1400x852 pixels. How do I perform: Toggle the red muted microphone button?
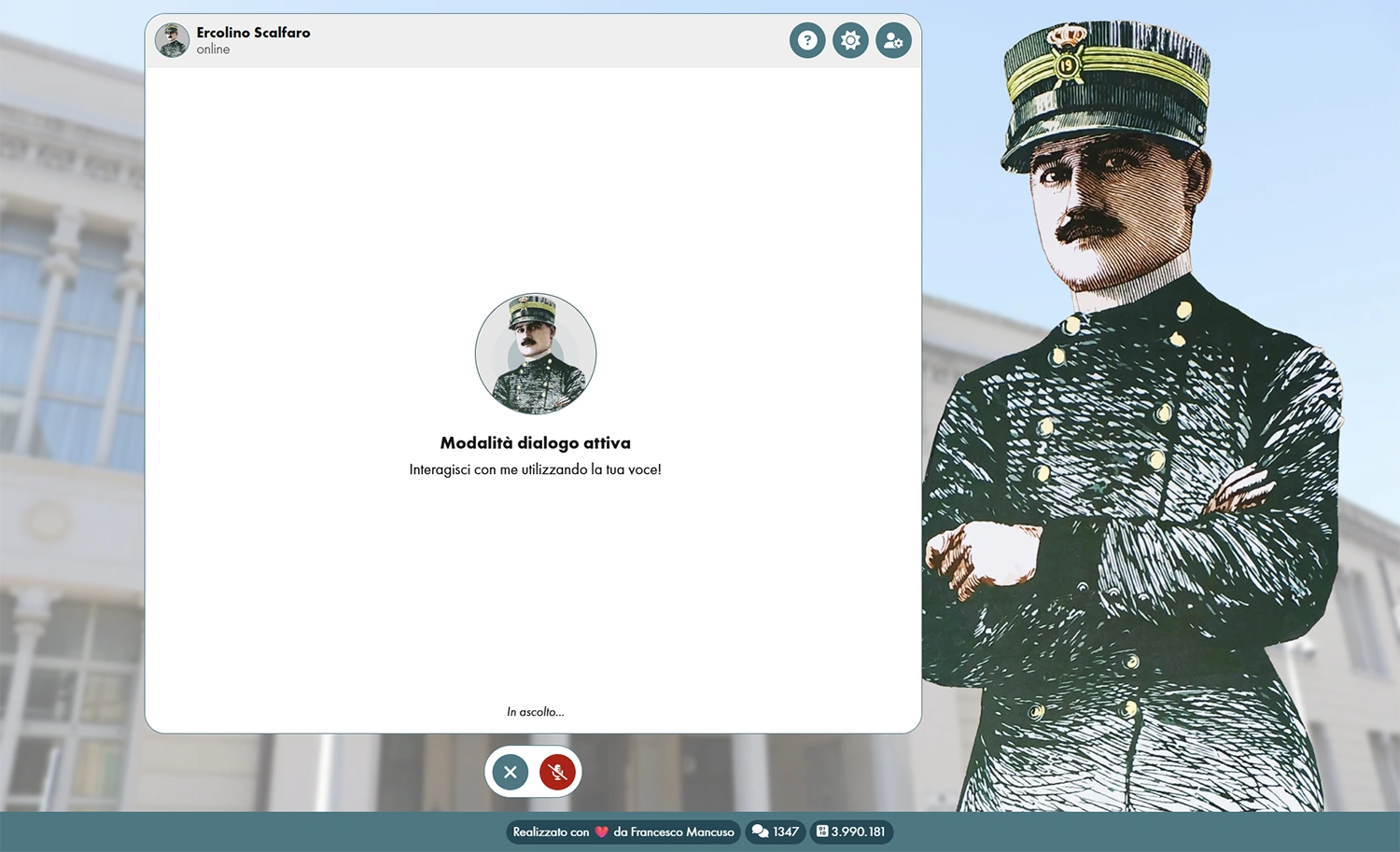pos(557,772)
